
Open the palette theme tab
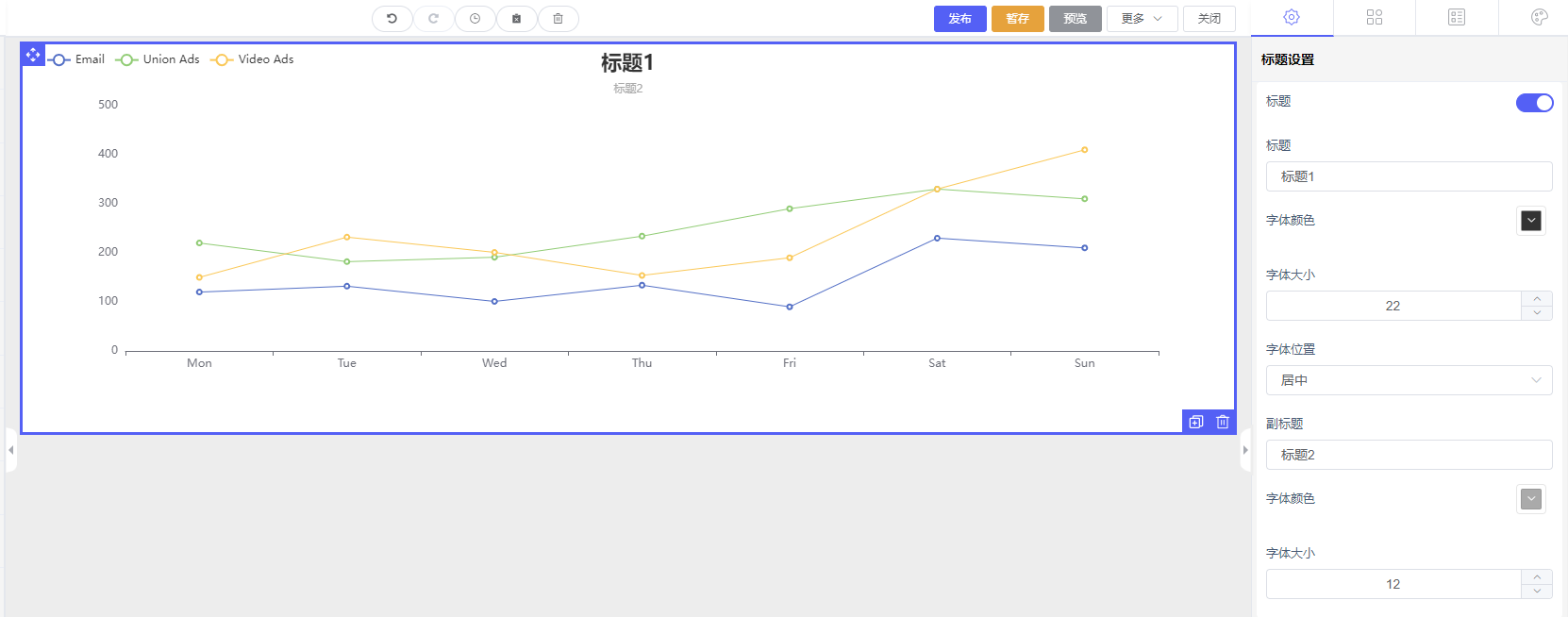[1539, 17]
